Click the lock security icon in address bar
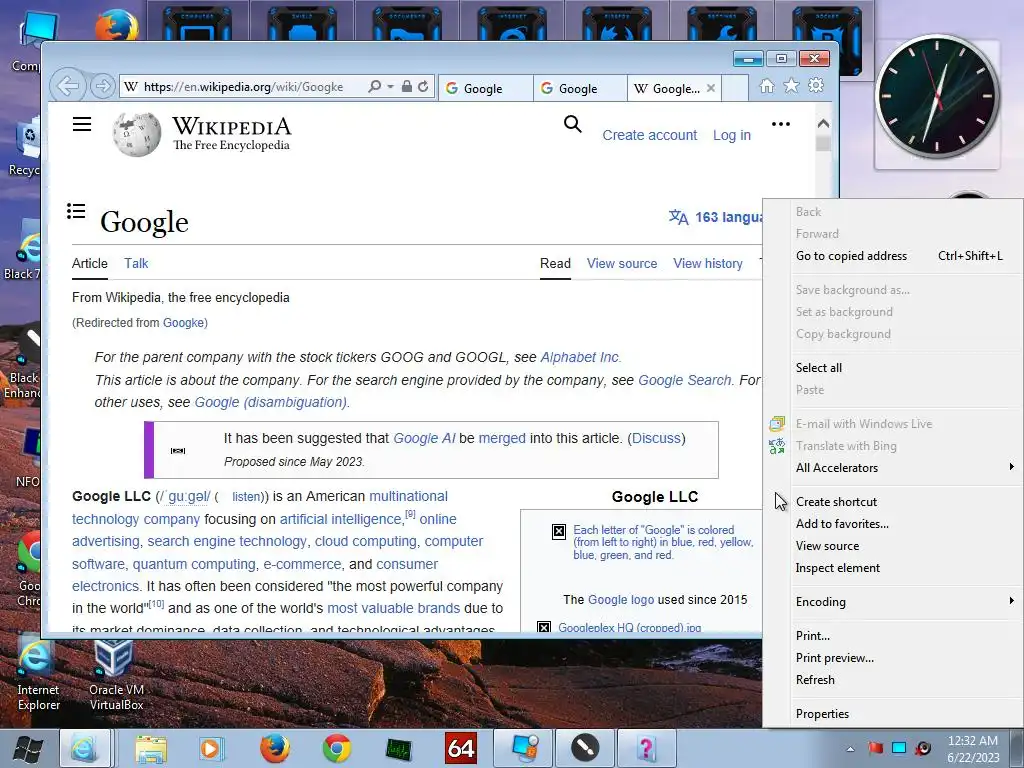1024x768 pixels. (407, 86)
